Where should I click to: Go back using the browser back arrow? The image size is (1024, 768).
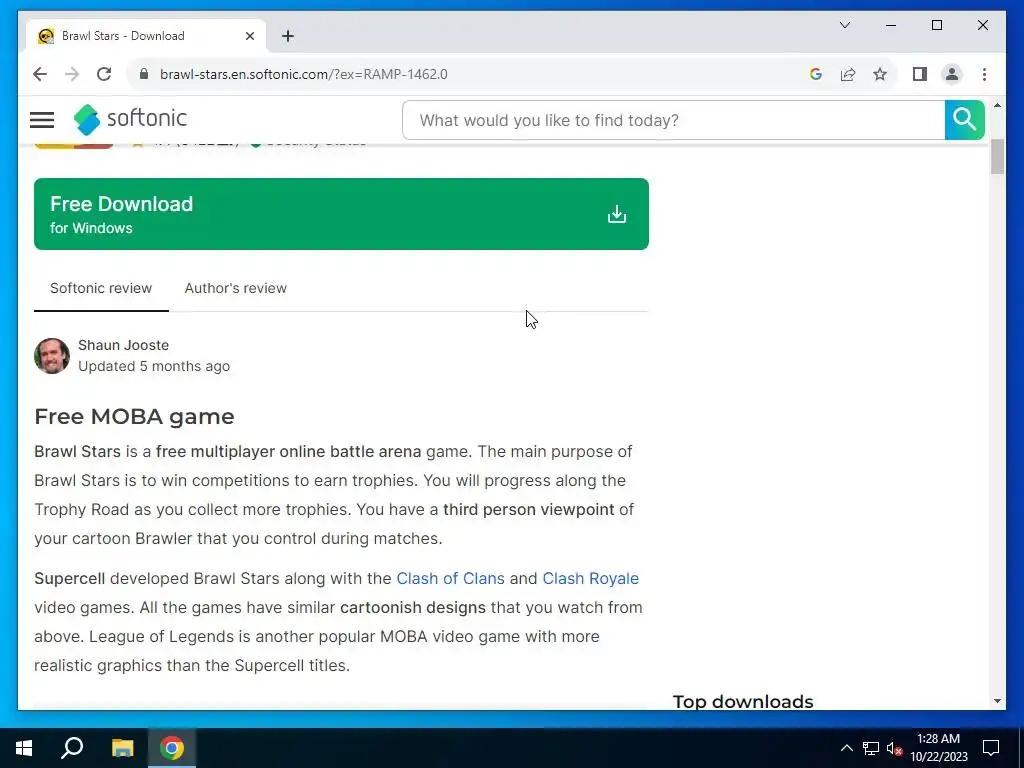tap(40, 74)
